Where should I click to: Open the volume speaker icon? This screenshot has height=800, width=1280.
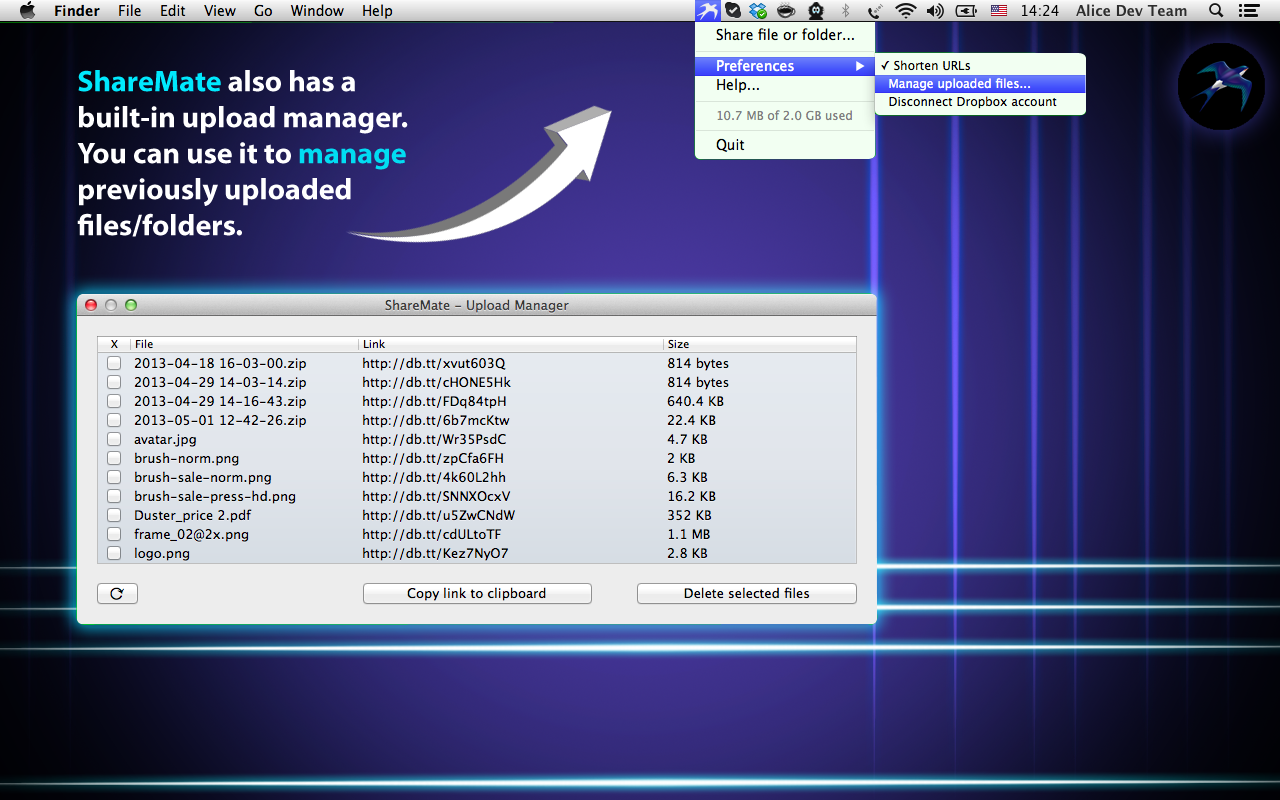[x=935, y=11]
